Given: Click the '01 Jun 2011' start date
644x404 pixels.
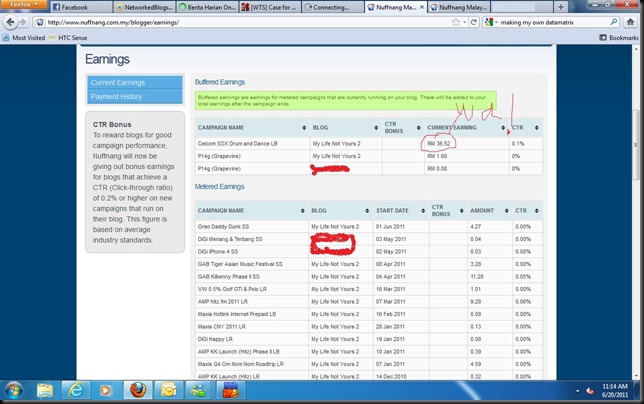Looking at the screenshot, I should (x=390, y=227).
